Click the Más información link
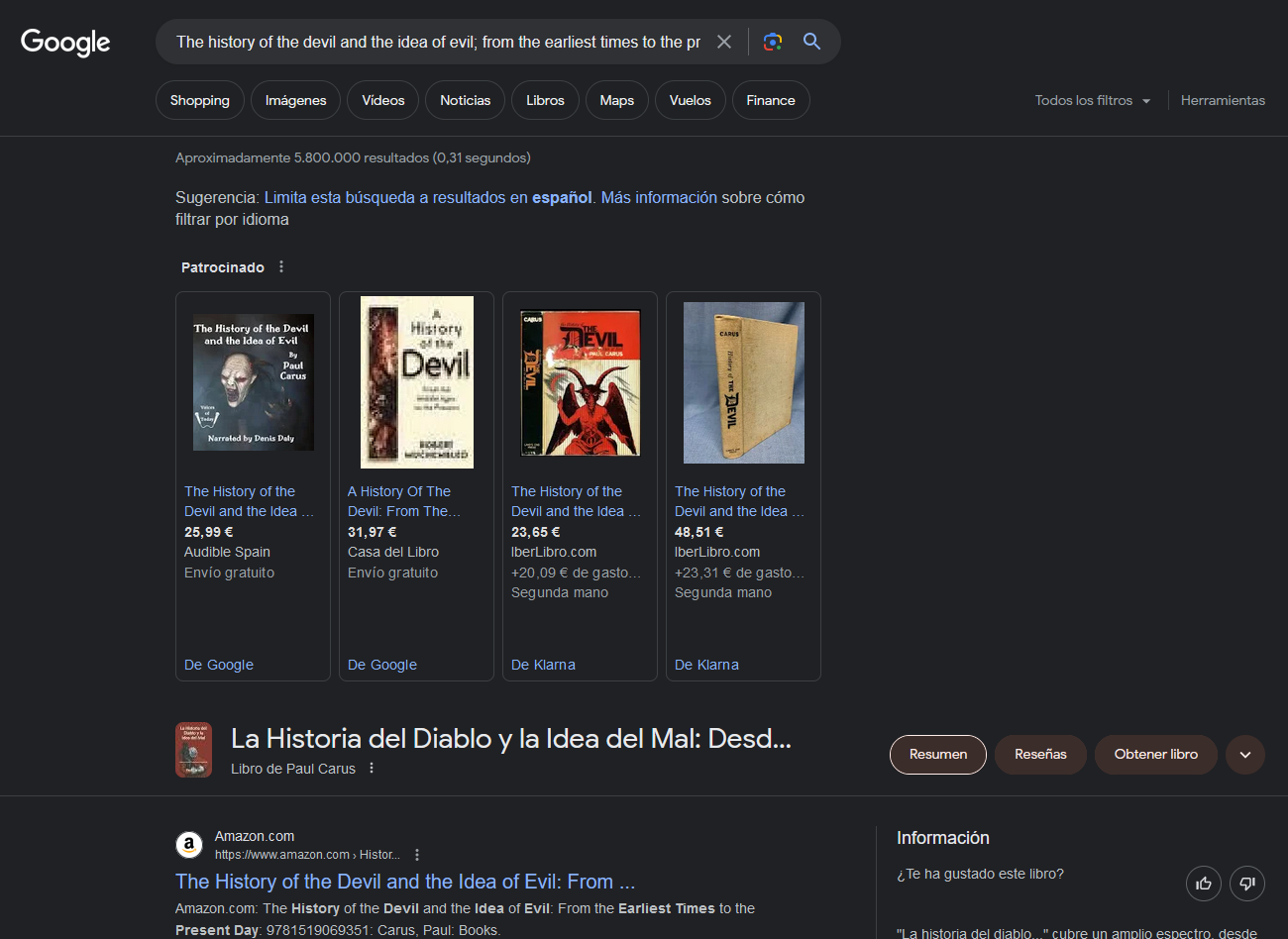The height and width of the screenshot is (939, 1288). pos(659,197)
